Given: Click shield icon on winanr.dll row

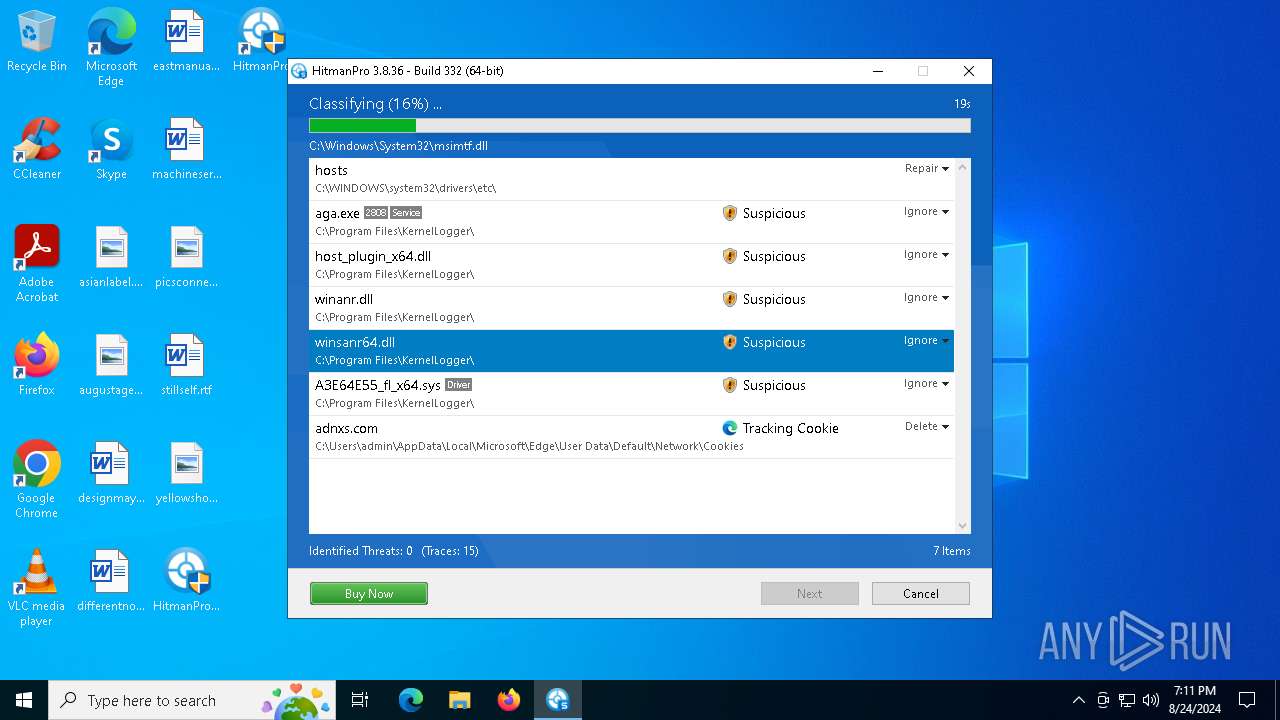Looking at the screenshot, I should [730, 299].
